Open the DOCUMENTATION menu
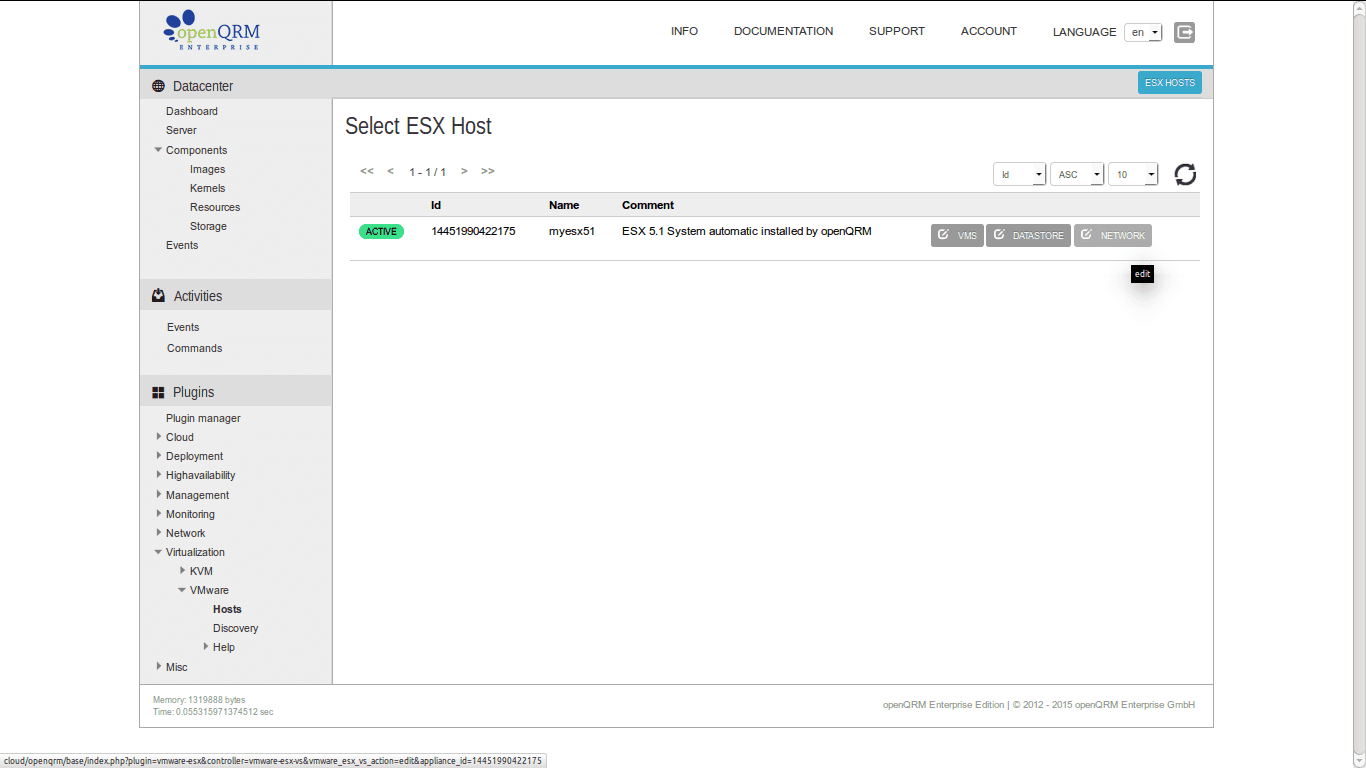 (x=783, y=31)
